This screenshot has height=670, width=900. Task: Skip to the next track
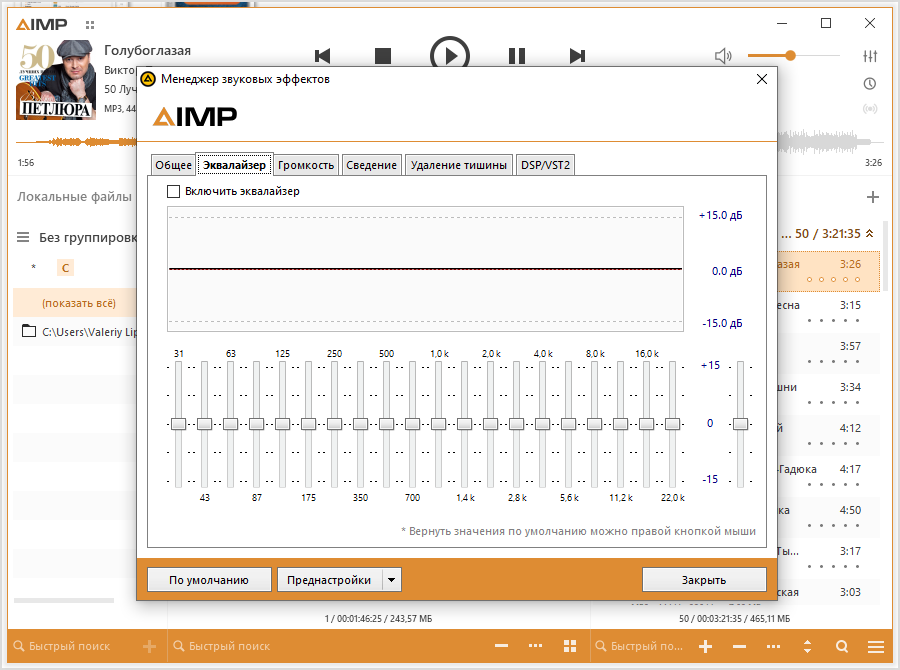click(x=577, y=56)
